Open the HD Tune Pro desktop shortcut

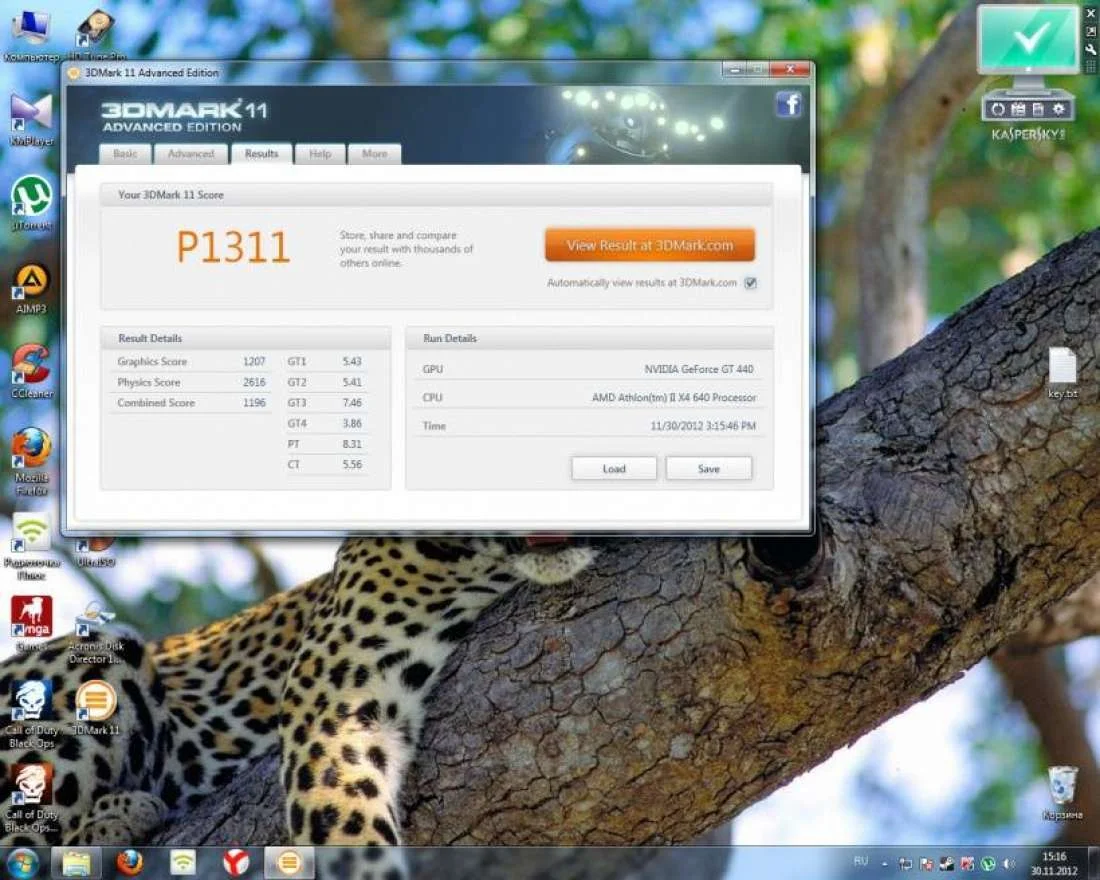(x=96, y=34)
